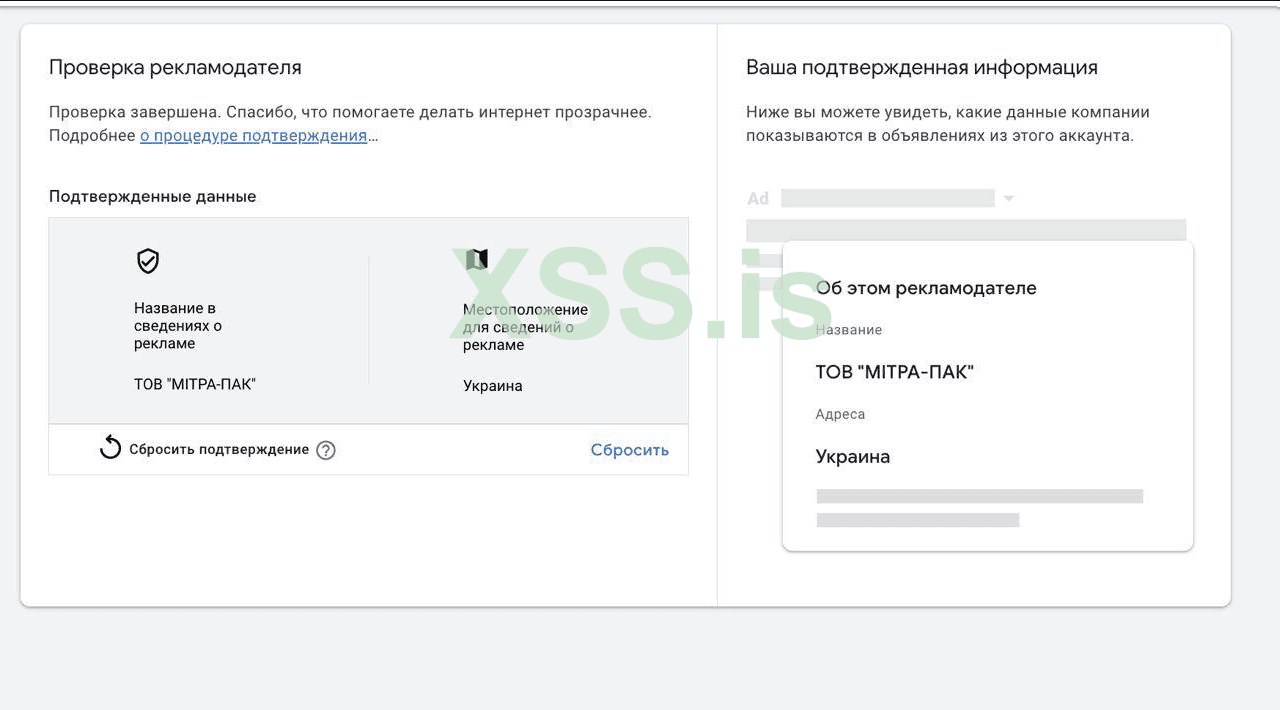This screenshot has width=1280, height=710.
Task: Select the Сбросить подтверждение label
Action: tap(219, 450)
